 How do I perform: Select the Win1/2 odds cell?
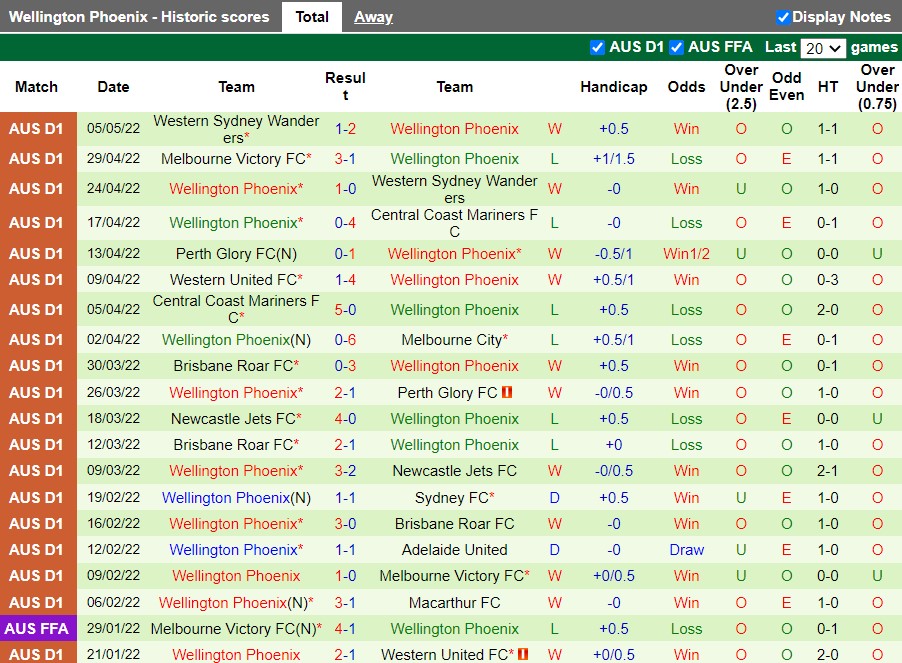tap(686, 254)
